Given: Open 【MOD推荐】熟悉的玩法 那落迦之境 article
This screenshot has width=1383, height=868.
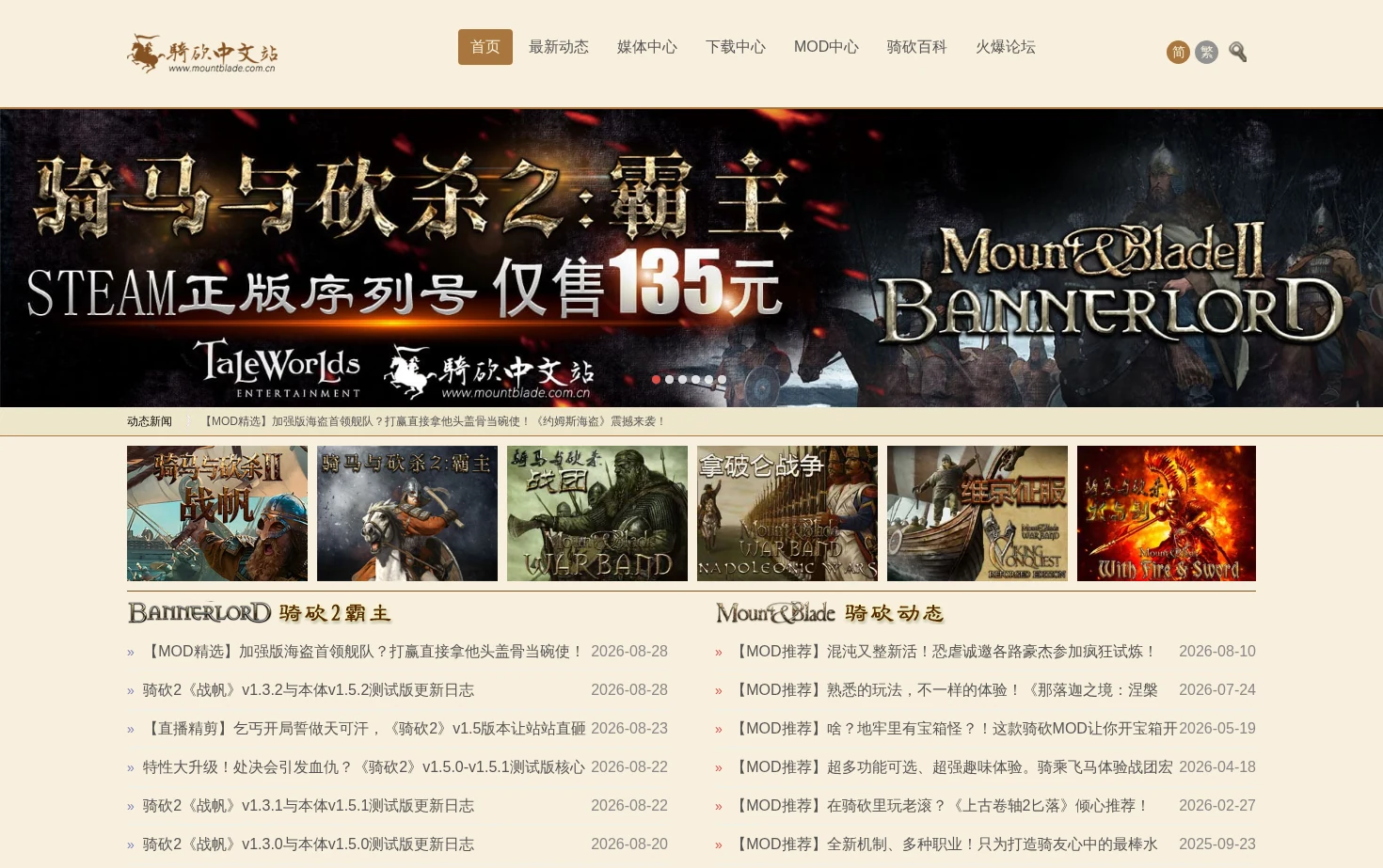Looking at the screenshot, I should coord(944,690).
